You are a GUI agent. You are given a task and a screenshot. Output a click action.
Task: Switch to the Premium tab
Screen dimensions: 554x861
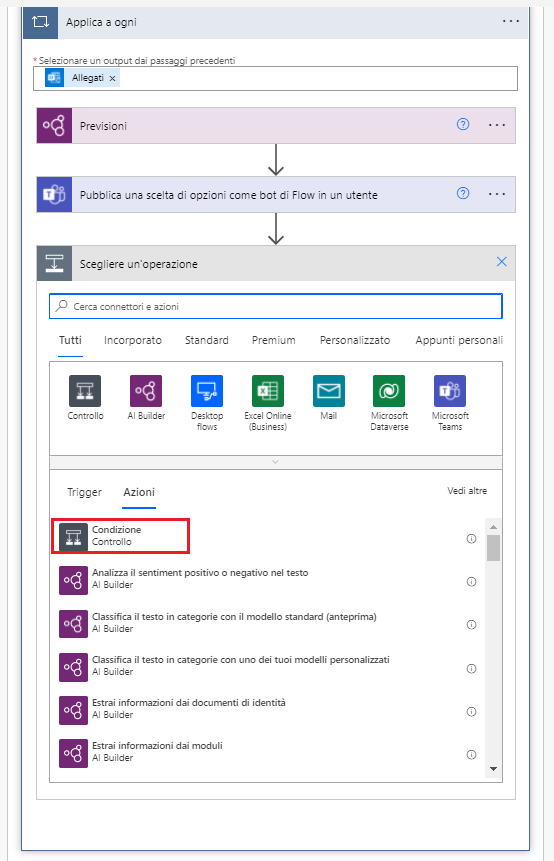point(273,340)
